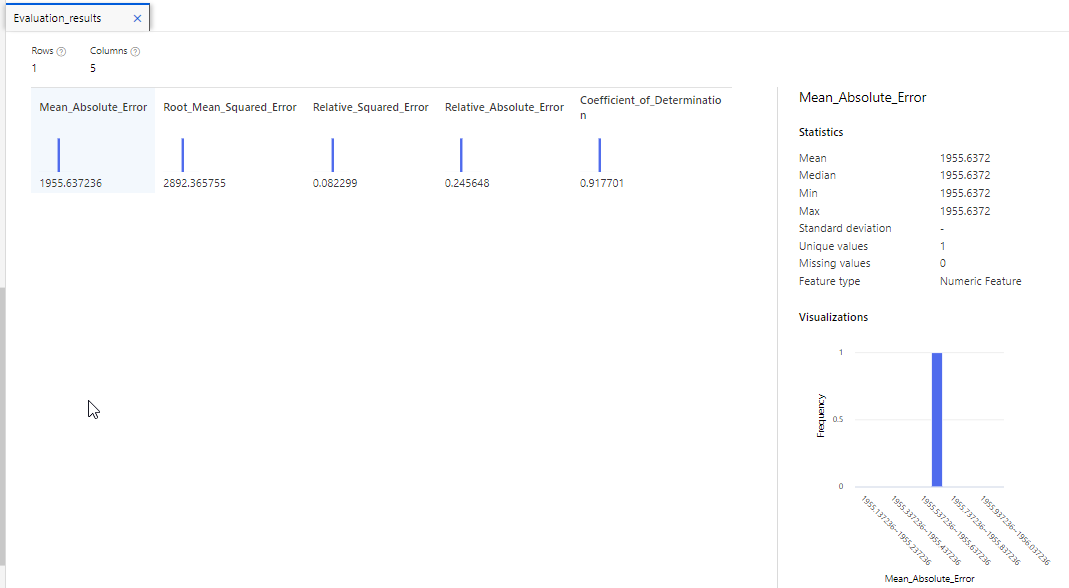
Task: Click the mini histogram under Coefficient_of_Determination
Action: (x=599, y=155)
